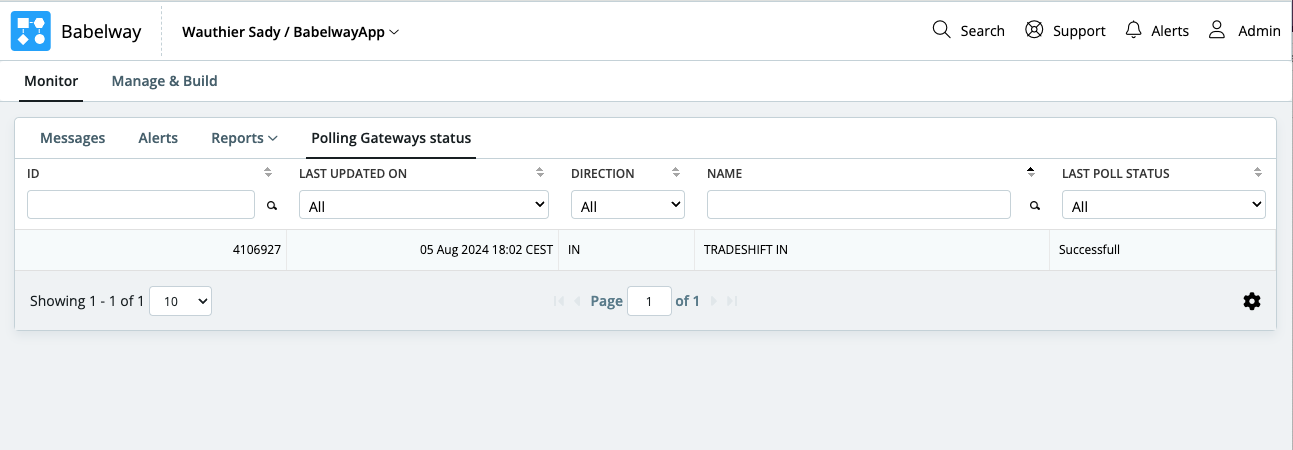Click the TRADESHIFT IN gateway row

click(x=745, y=250)
